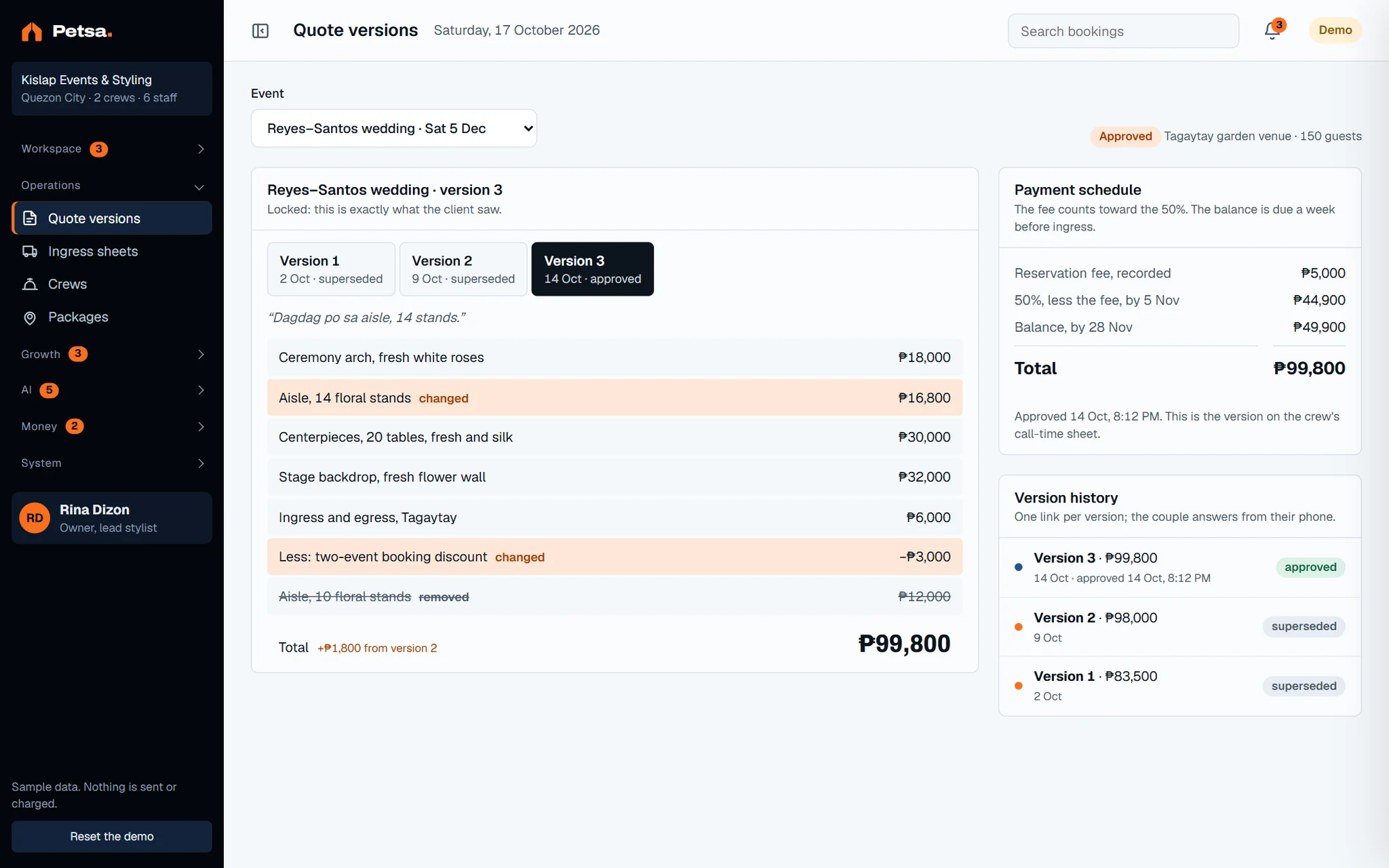Open Version 1 ₱83,500 history entry
The width and height of the screenshot is (1389, 868).
tap(1180, 686)
